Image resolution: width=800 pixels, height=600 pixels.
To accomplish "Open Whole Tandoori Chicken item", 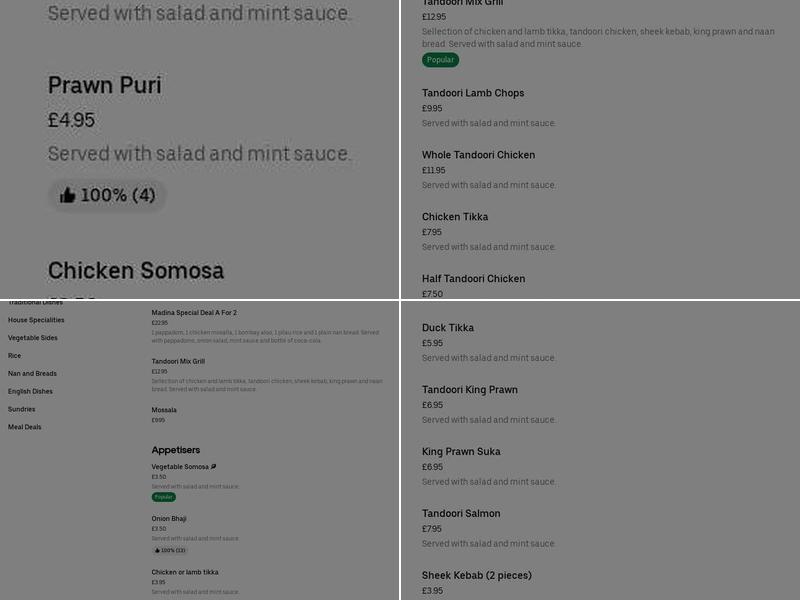I will (x=478, y=155).
